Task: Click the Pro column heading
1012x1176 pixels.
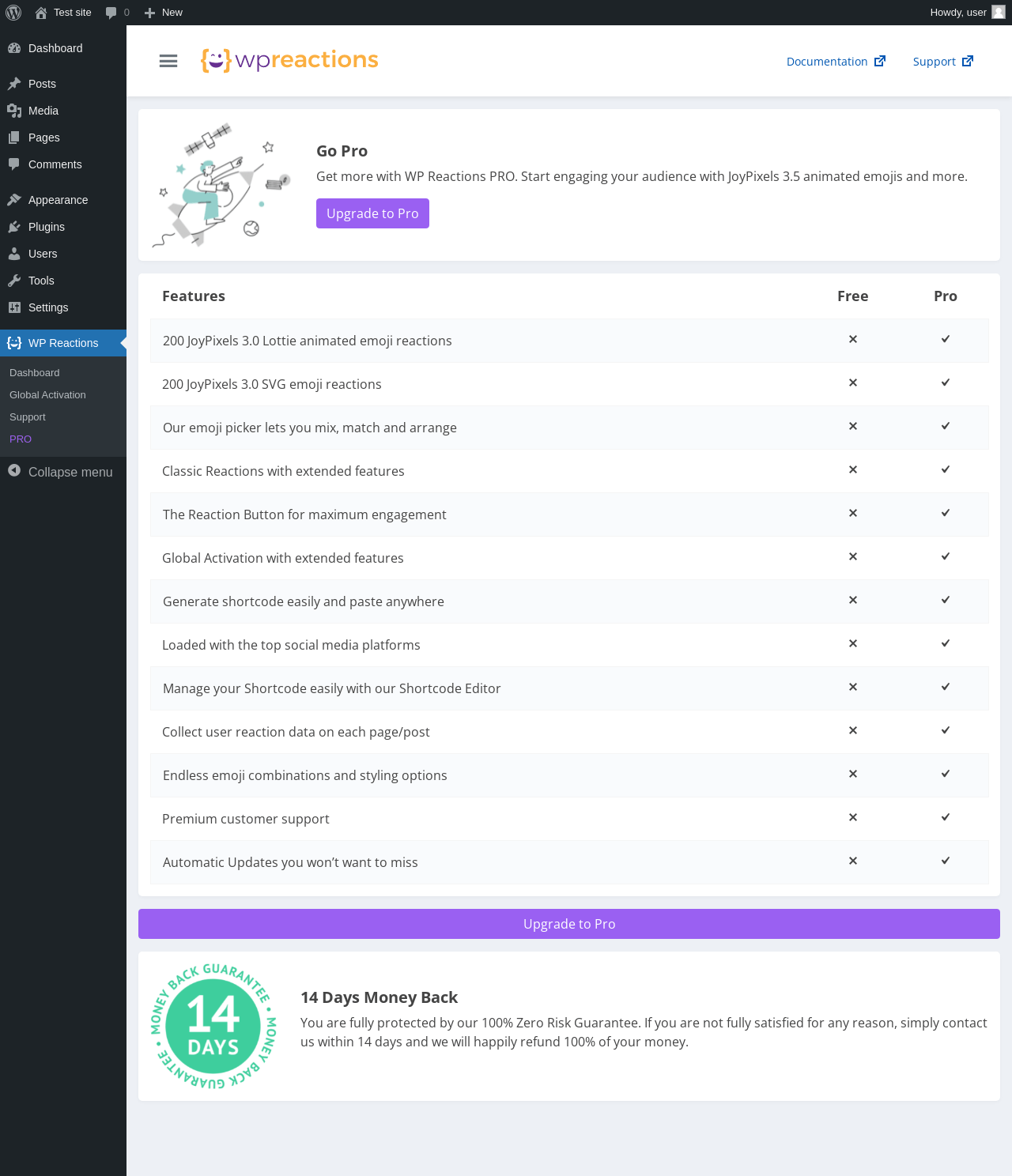Action: [946, 296]
